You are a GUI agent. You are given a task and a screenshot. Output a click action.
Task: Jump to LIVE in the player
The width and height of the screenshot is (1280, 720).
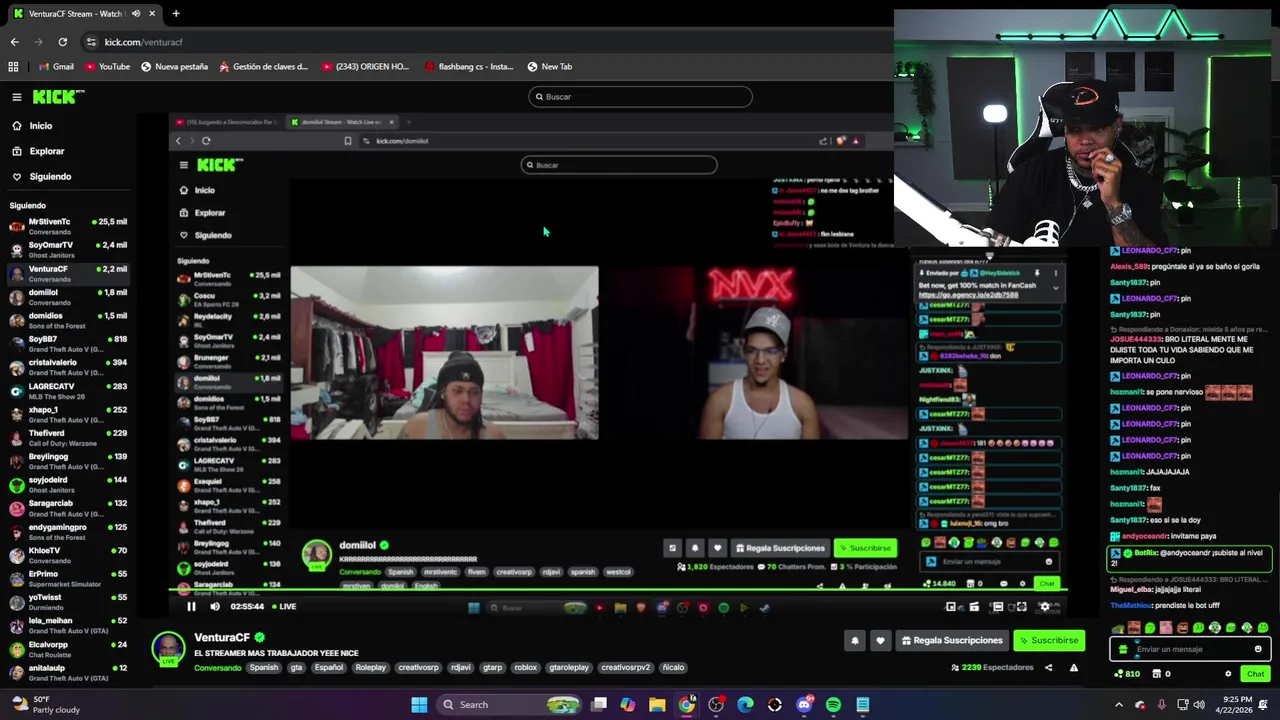click(x=284, y=606)
